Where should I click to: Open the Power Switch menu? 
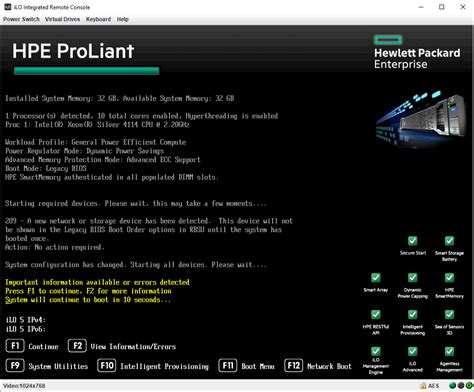click(21, 19)
